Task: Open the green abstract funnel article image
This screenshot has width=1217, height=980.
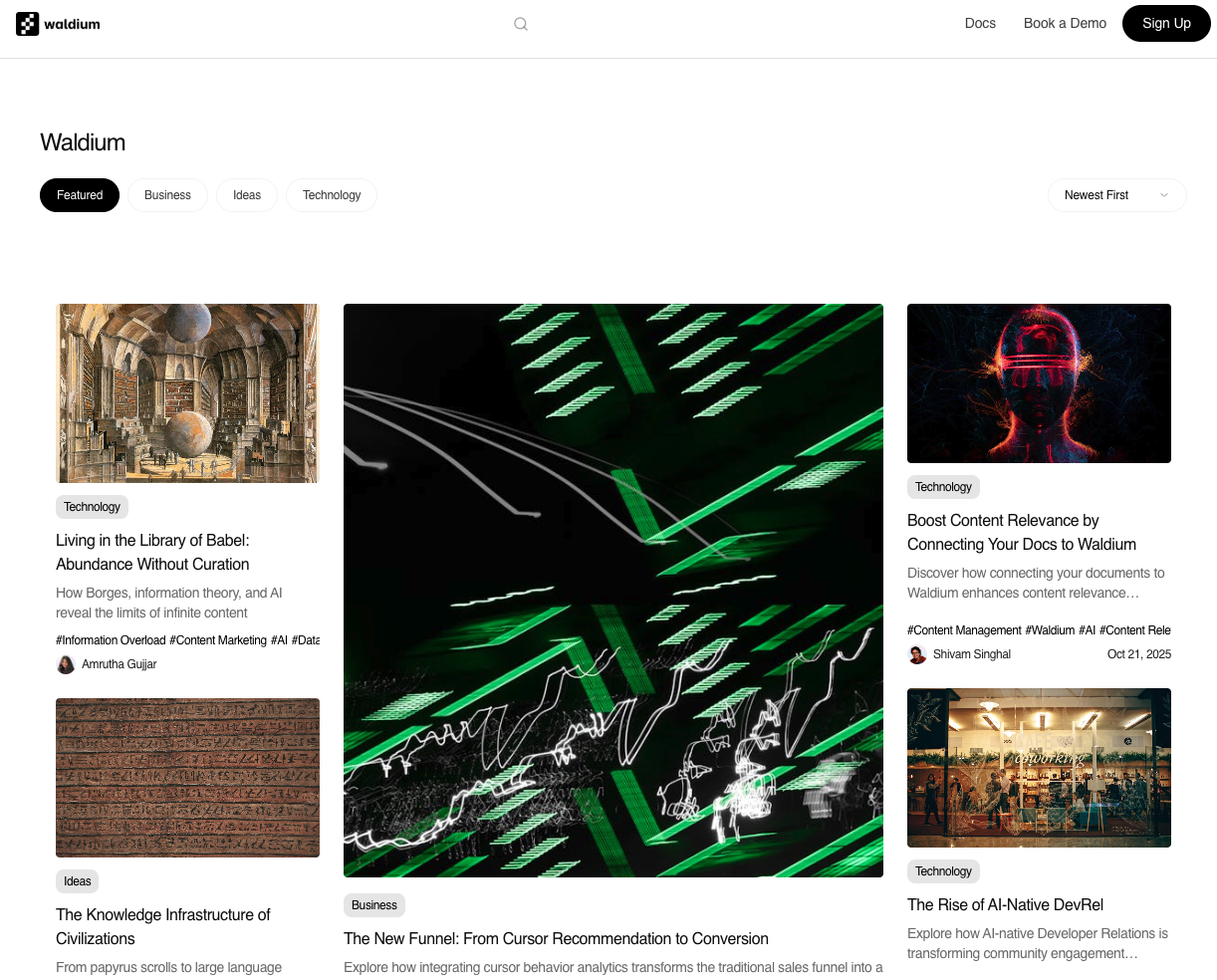Action: pos(613,590)
